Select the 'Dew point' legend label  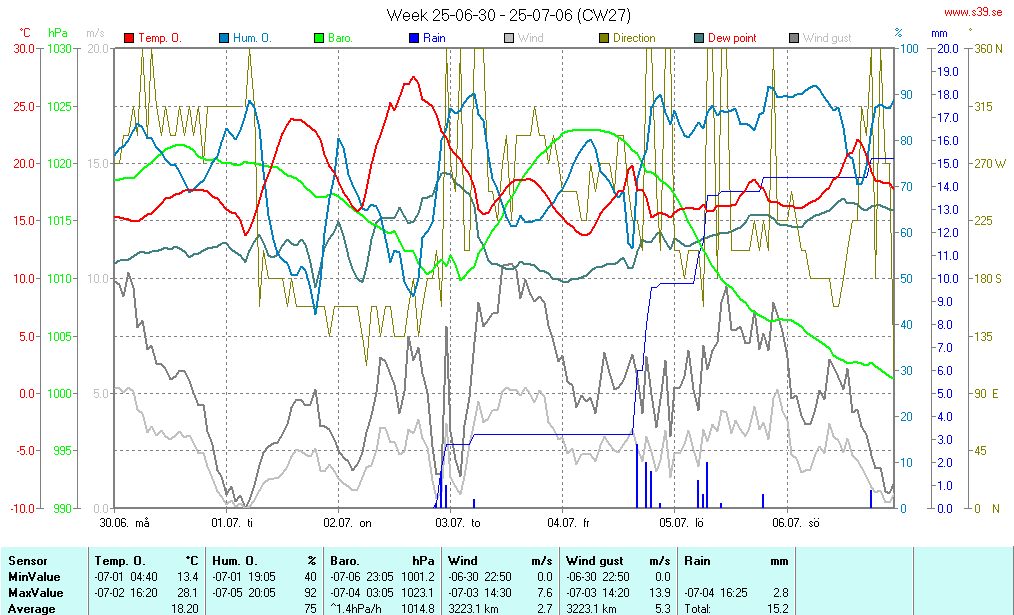point(732,38)
